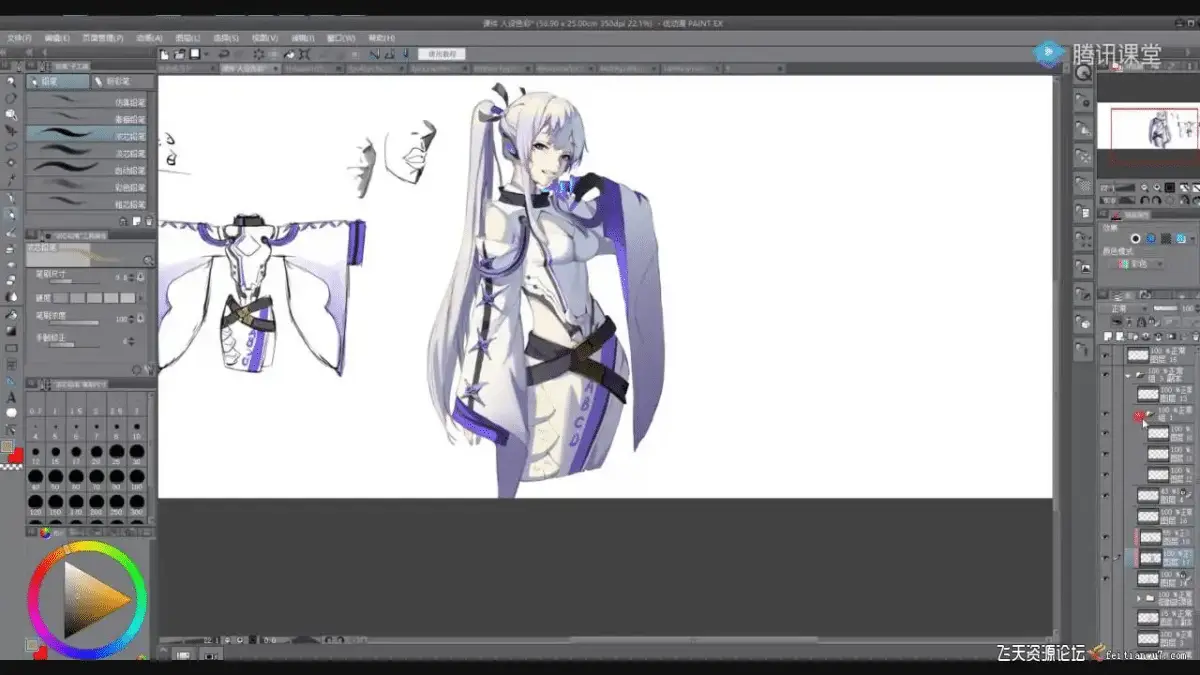Toggle visibility eye of 图层 14
The height and width of the screenshot is (675, 1200).
(x=1105, y=578)
